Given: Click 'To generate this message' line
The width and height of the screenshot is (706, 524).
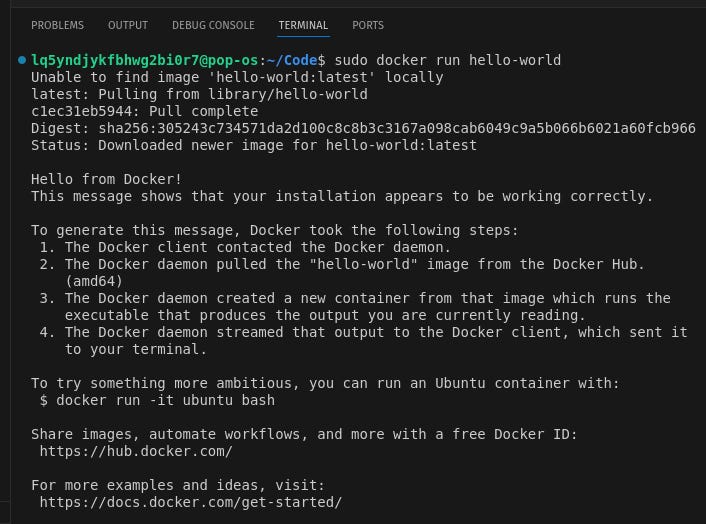Looking at the screenshot, I should (x=275, y=230).
